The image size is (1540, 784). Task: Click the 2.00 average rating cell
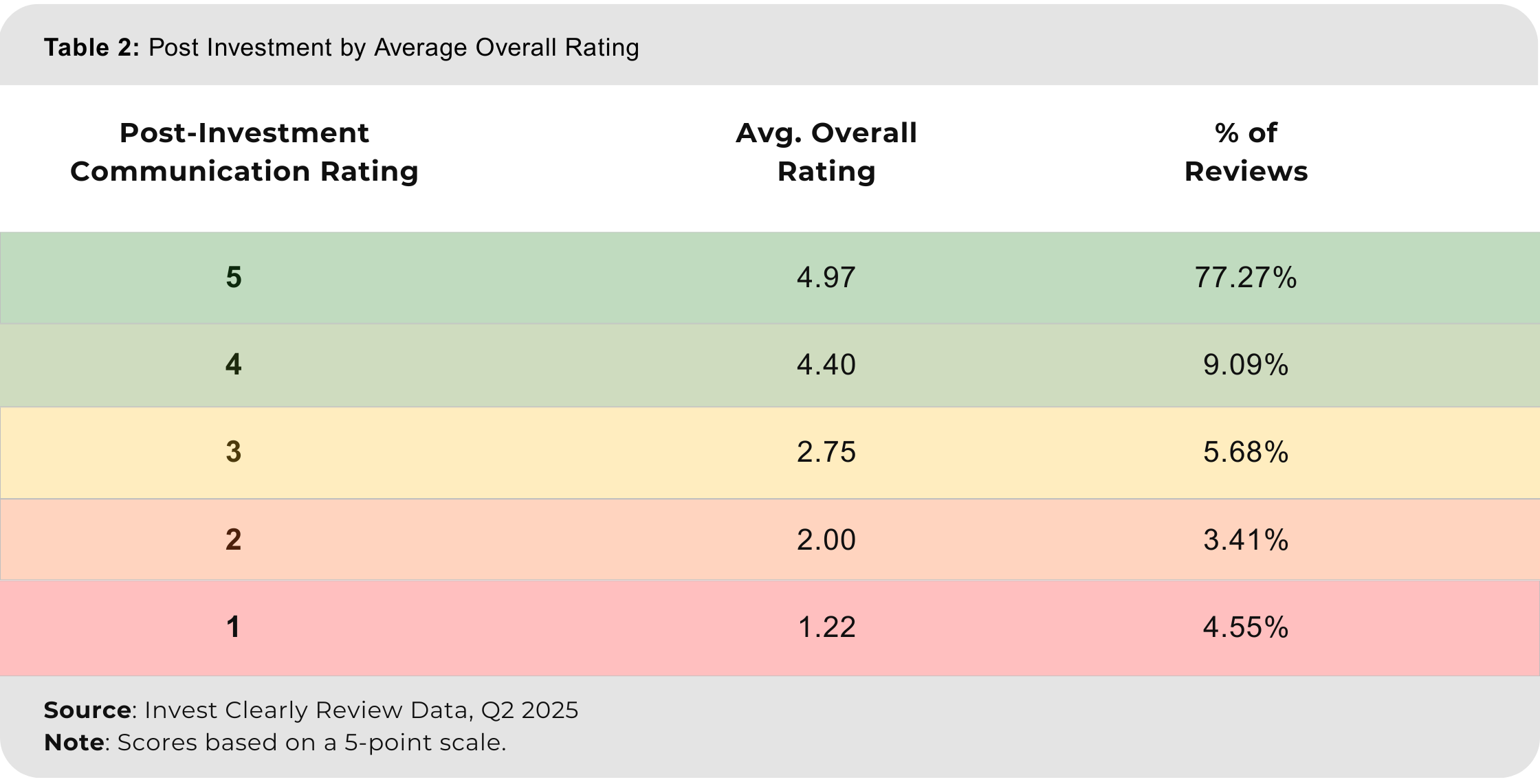826,540
